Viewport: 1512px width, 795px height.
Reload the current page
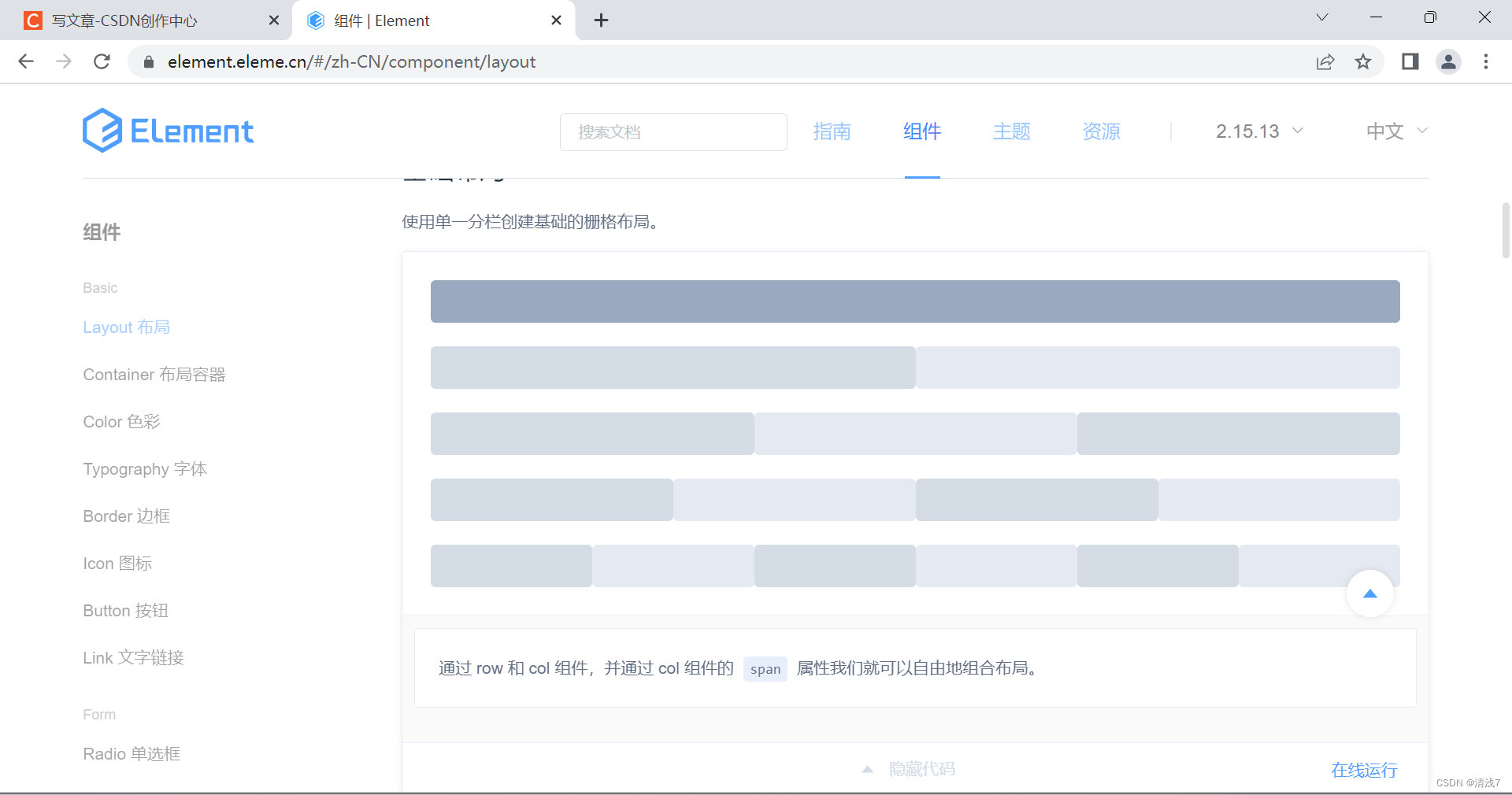pos(102,61)
